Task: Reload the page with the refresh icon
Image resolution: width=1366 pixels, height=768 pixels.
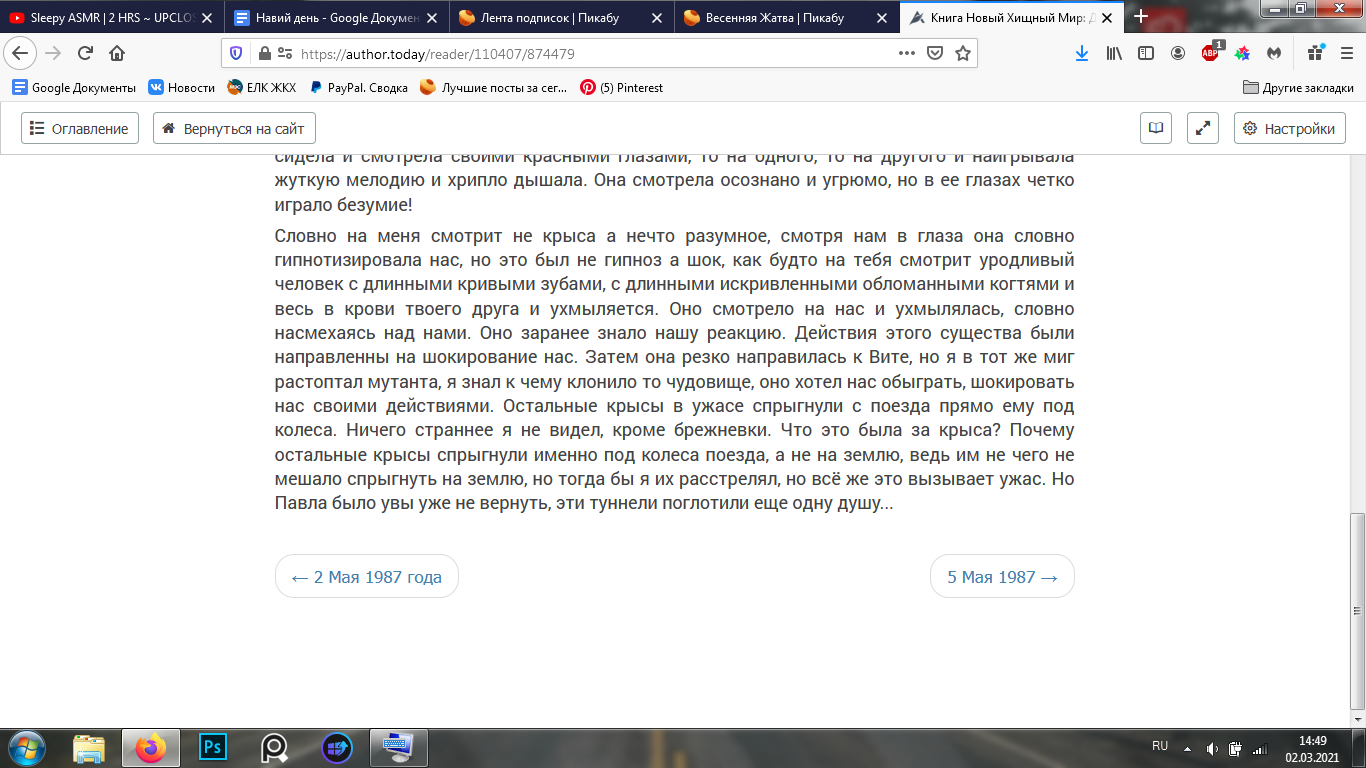Action: pos(85,54)
